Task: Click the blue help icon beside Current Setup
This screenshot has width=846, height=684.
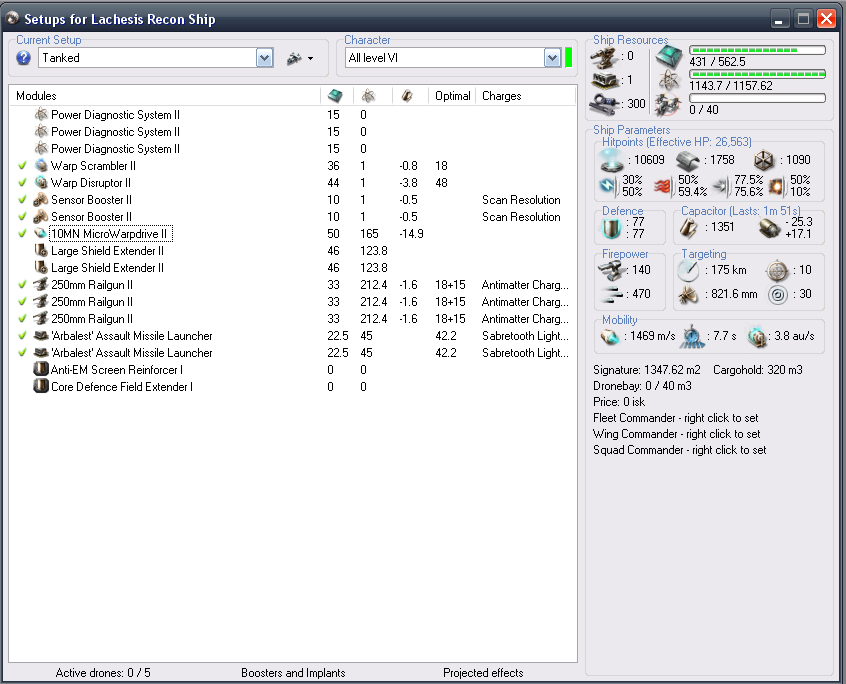Action: pos(24,58)
